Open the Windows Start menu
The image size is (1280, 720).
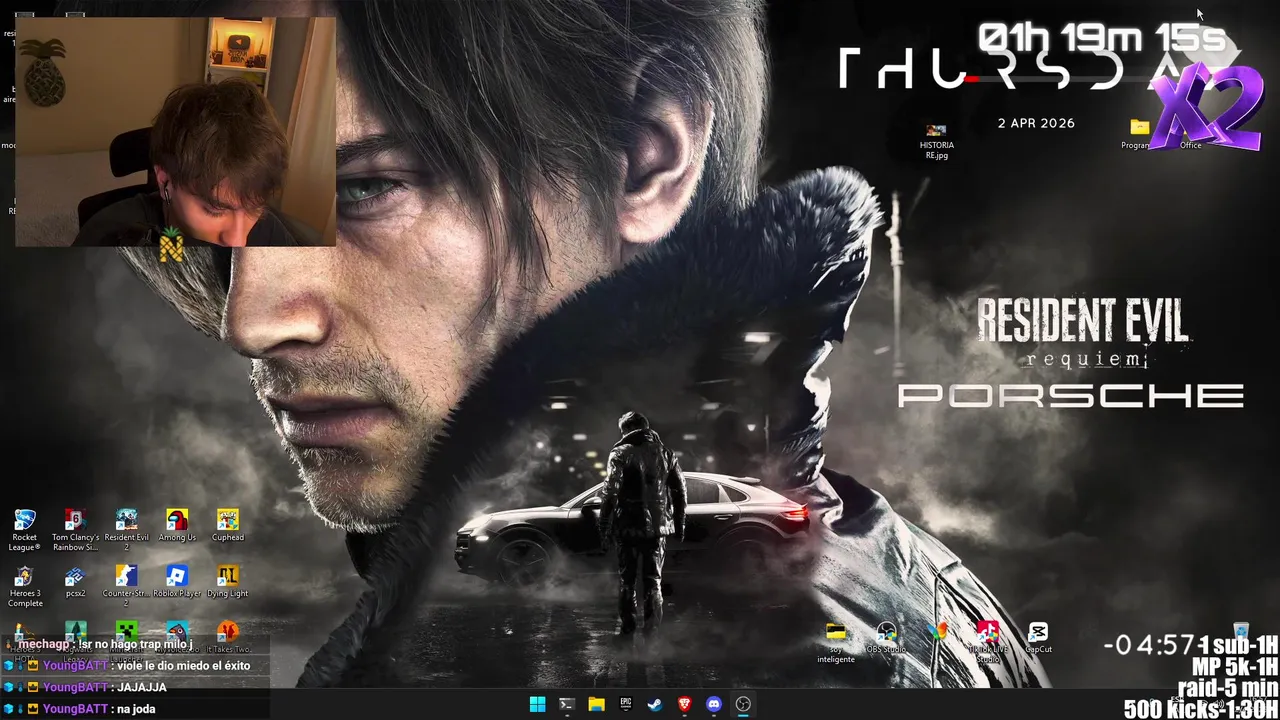(537, 704)
